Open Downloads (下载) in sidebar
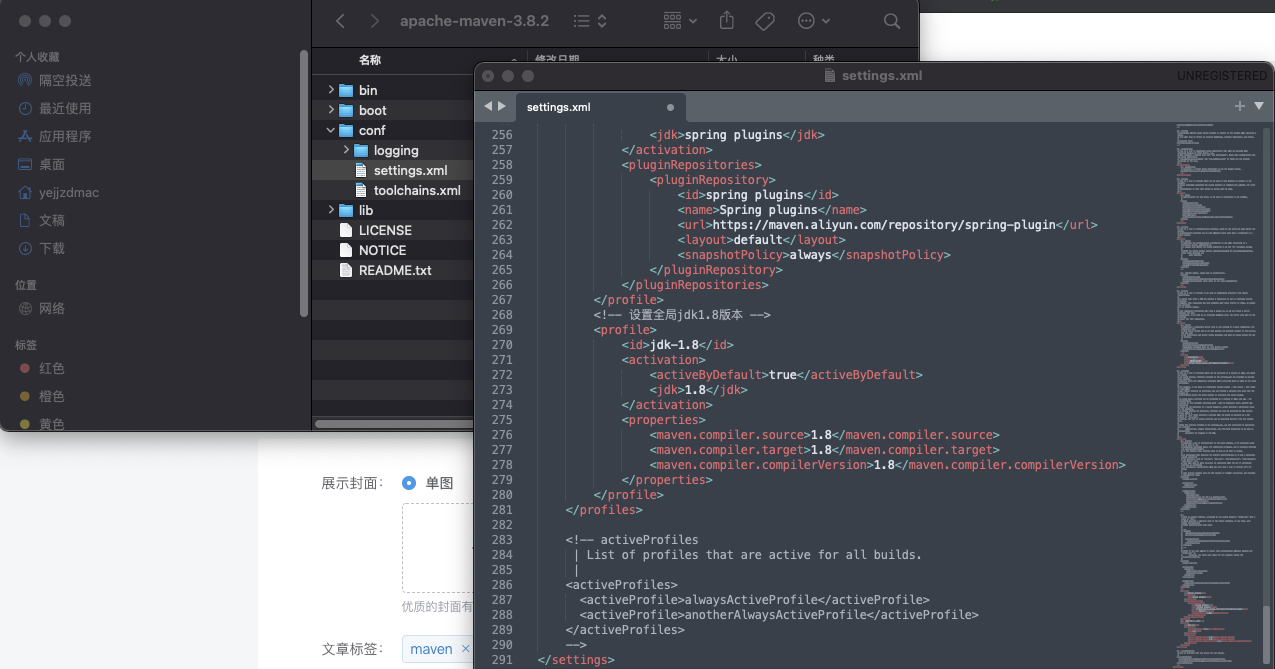This screenshot has height=669, width=1275. pos(52,248)
